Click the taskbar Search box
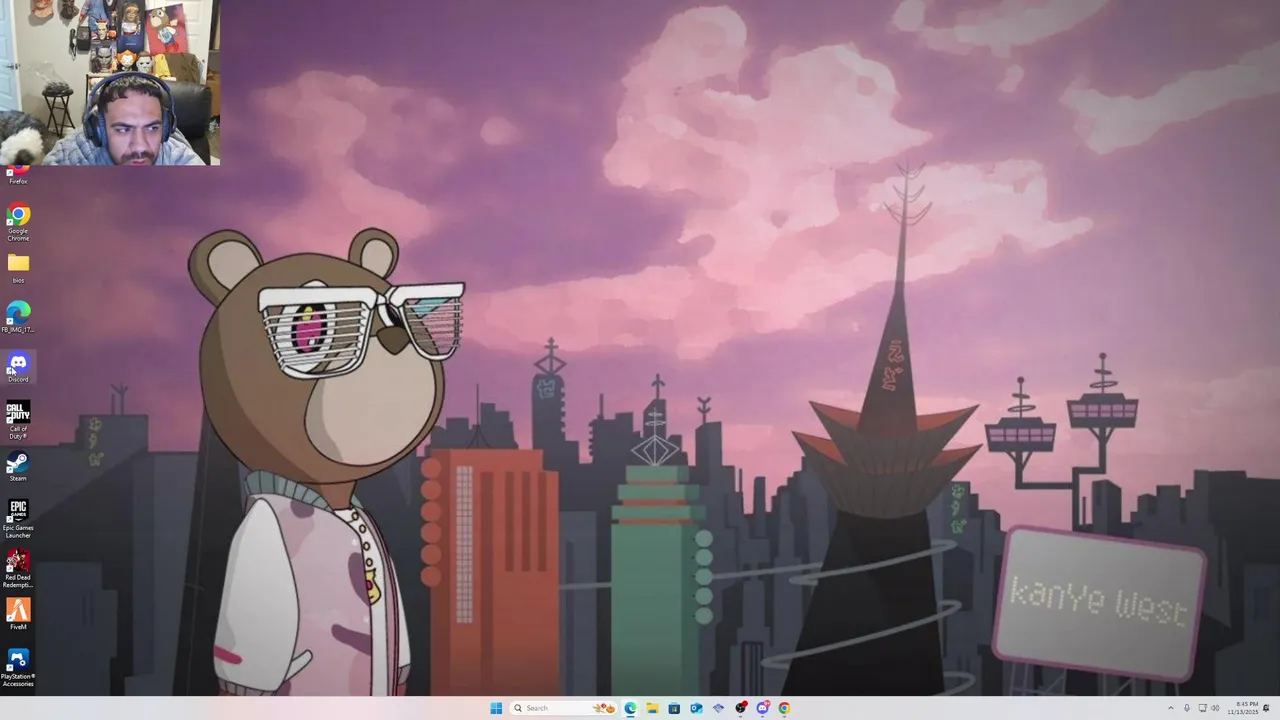Screen dimensions: 1280x720 (x=562, y=708)
